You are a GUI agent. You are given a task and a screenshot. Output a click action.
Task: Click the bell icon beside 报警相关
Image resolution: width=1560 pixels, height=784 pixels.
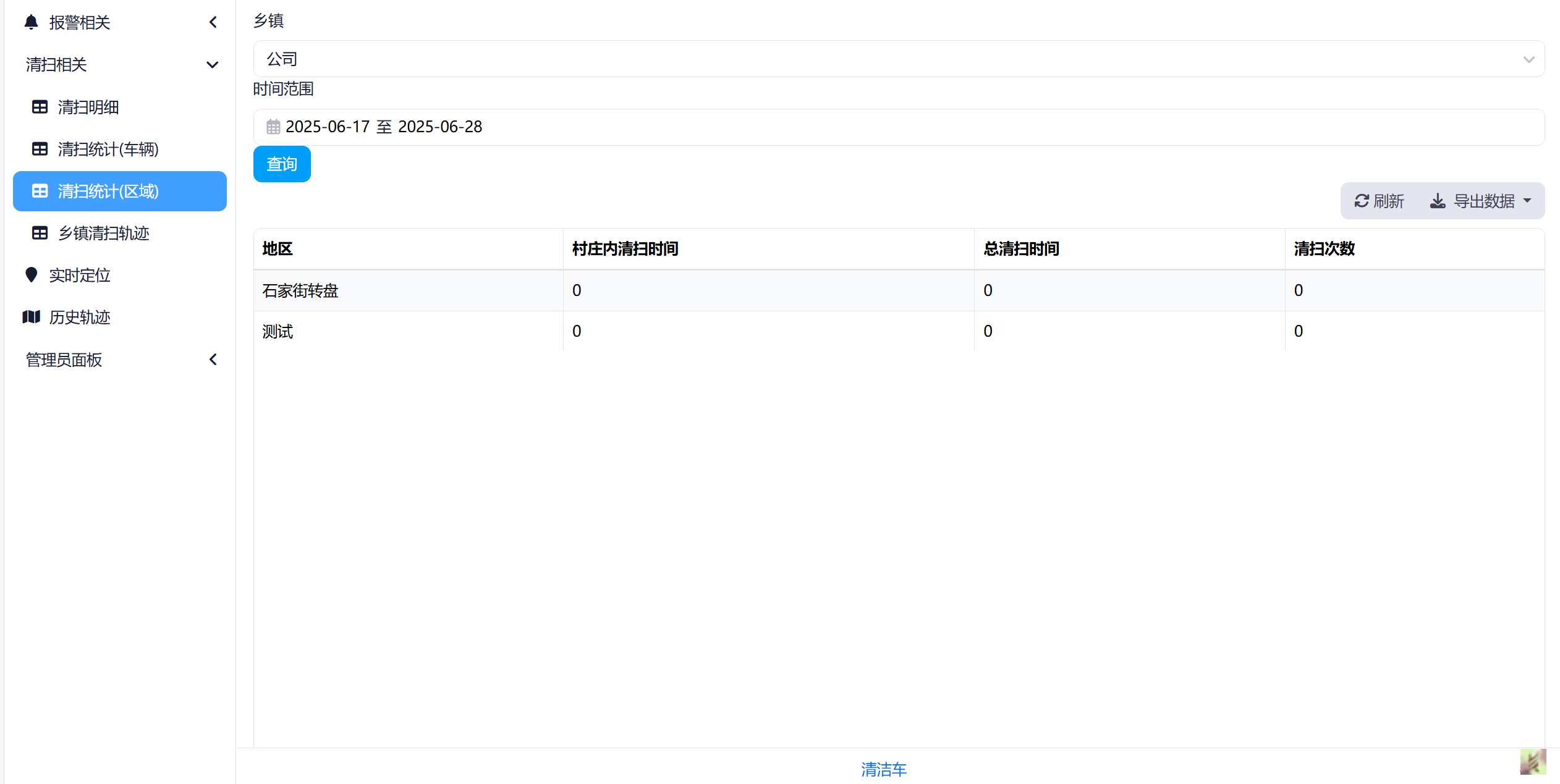[31, 22]
